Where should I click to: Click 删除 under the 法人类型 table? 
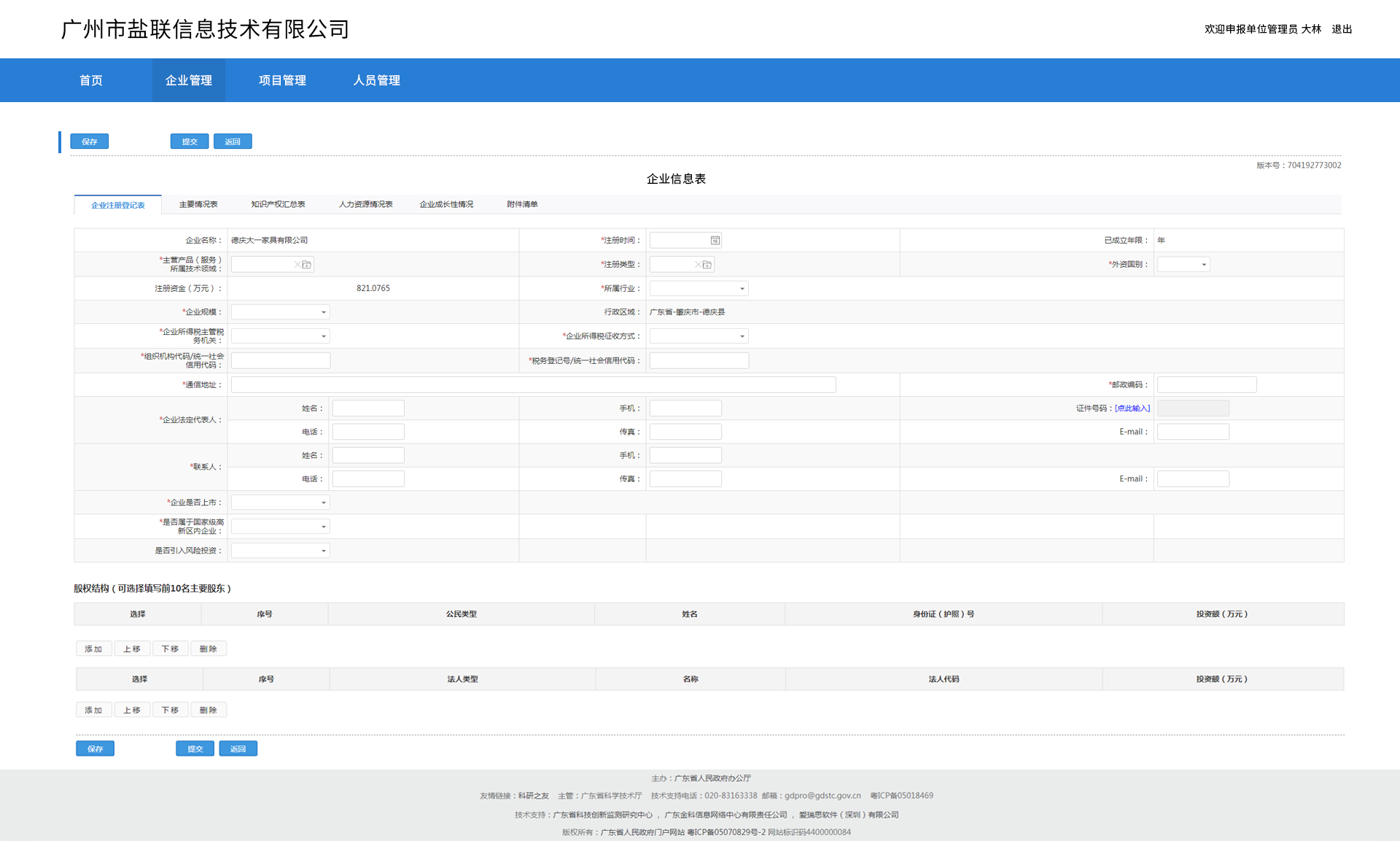click(x=209, y=710)
